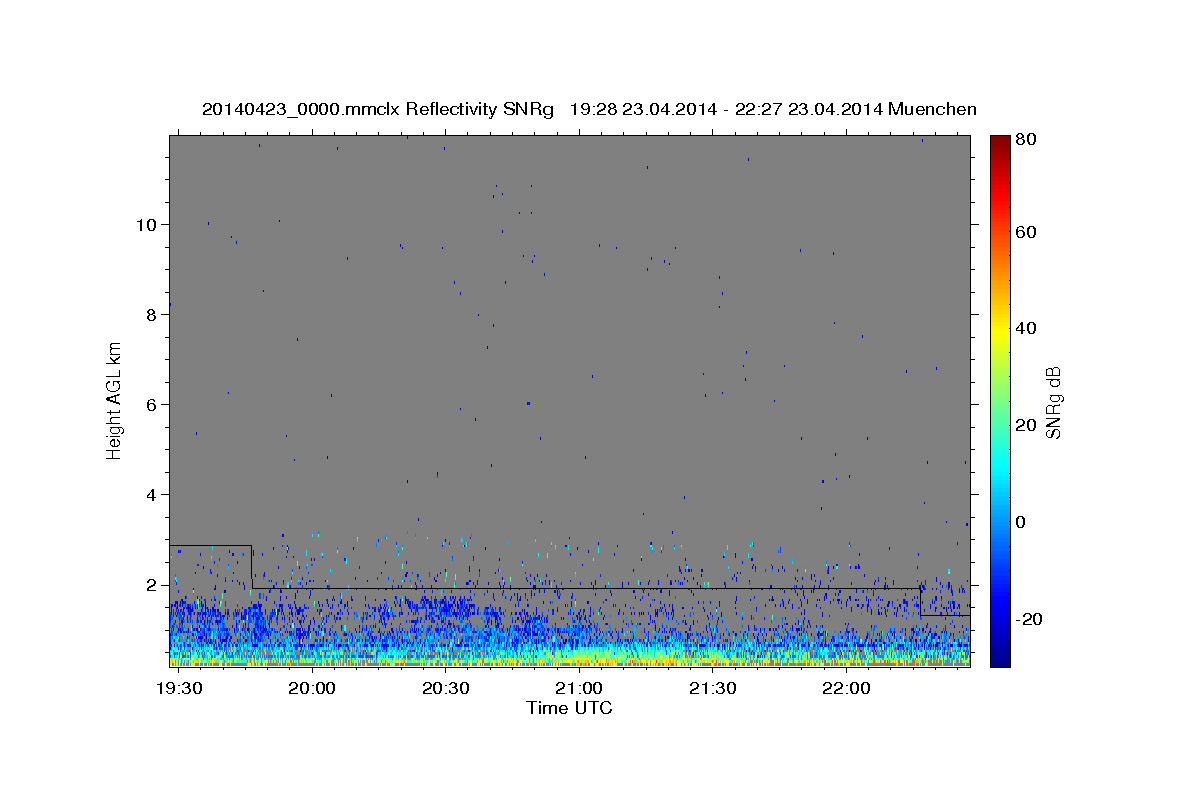Click the colorbar value 0
This screenshot has width=1200, height=800.
(1023, 522)
